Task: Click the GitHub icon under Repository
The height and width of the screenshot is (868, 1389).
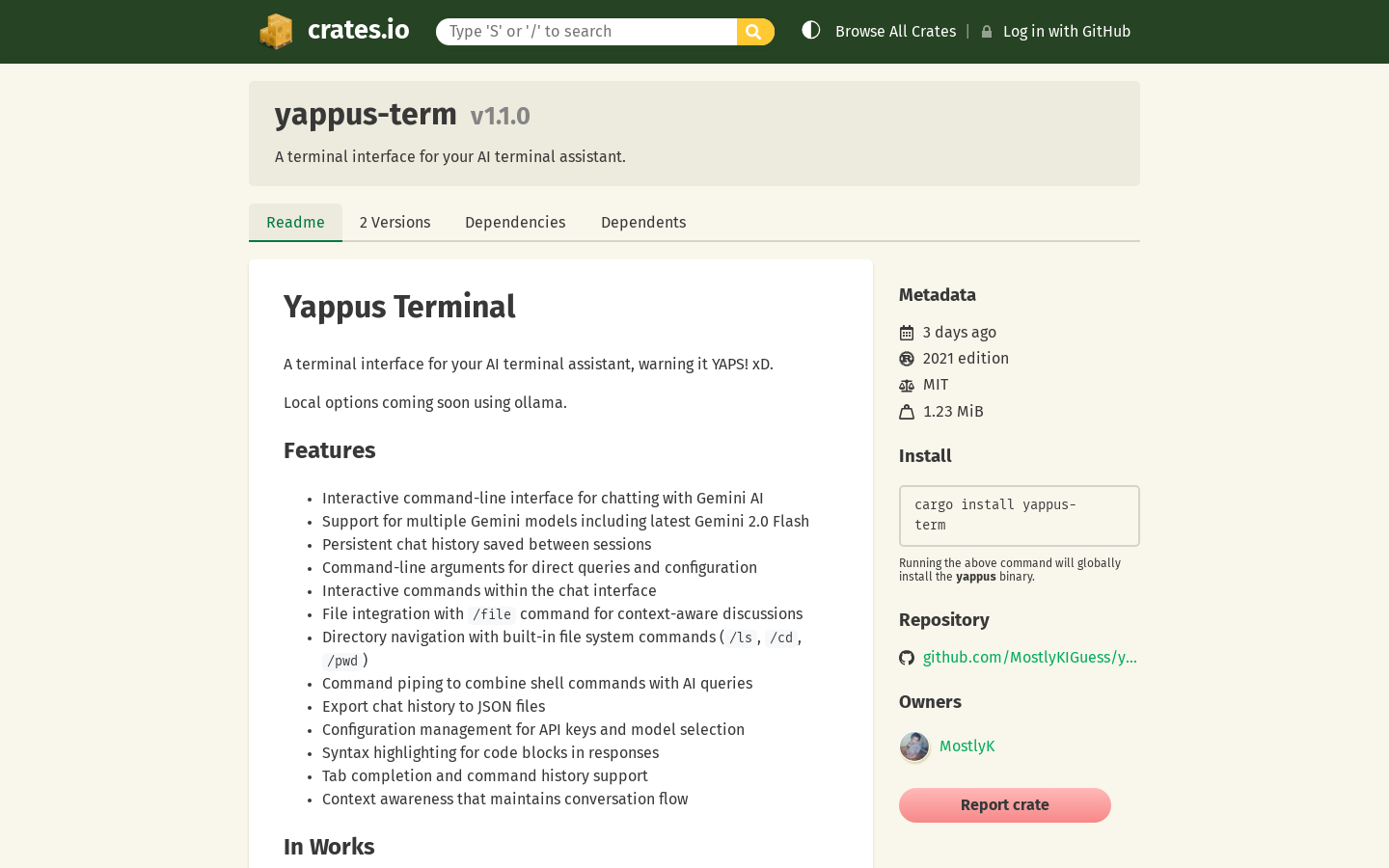Action: (907, 658)
